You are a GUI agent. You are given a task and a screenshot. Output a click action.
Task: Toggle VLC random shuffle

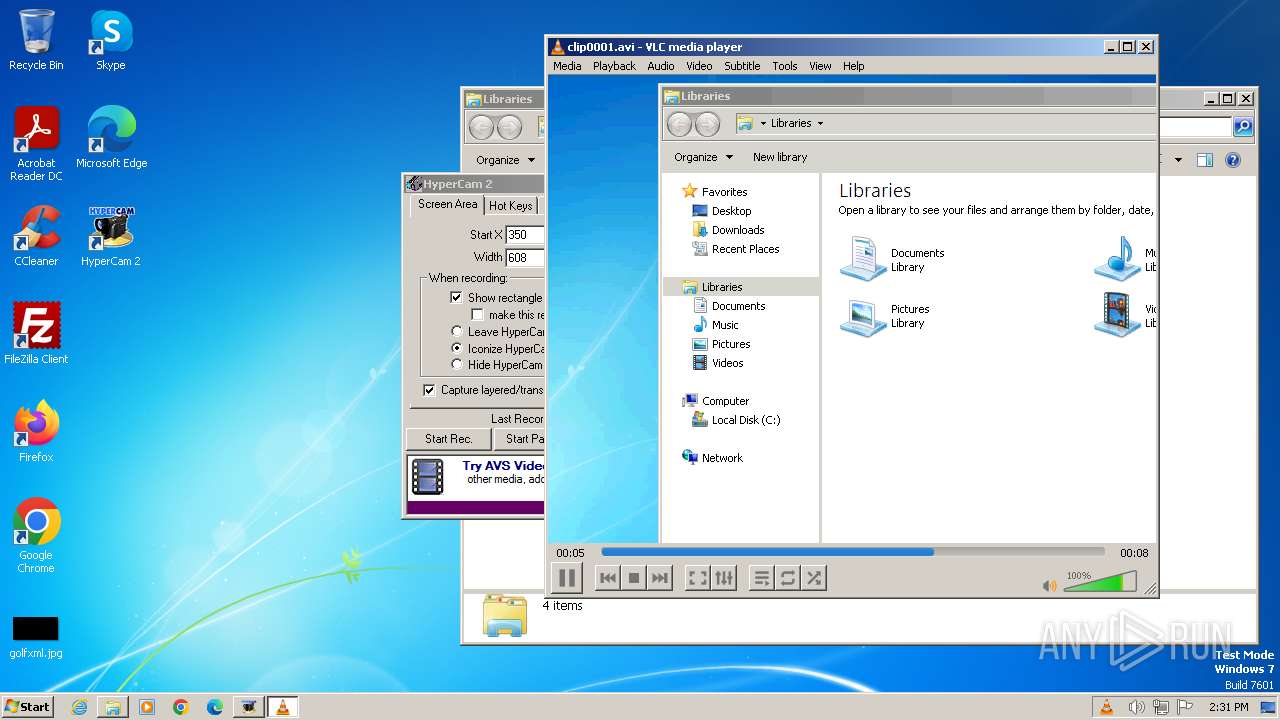[814, 578]
